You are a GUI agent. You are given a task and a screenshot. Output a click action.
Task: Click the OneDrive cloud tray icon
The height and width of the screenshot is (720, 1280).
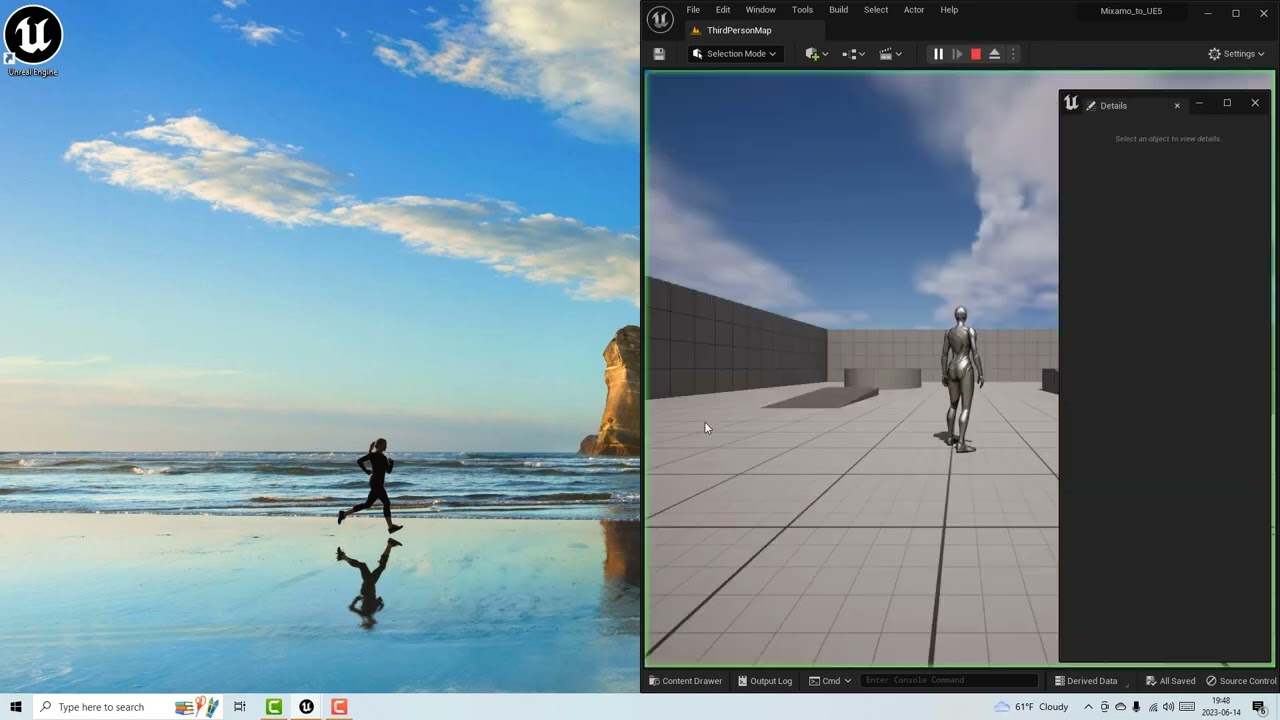coord(1121,707)
